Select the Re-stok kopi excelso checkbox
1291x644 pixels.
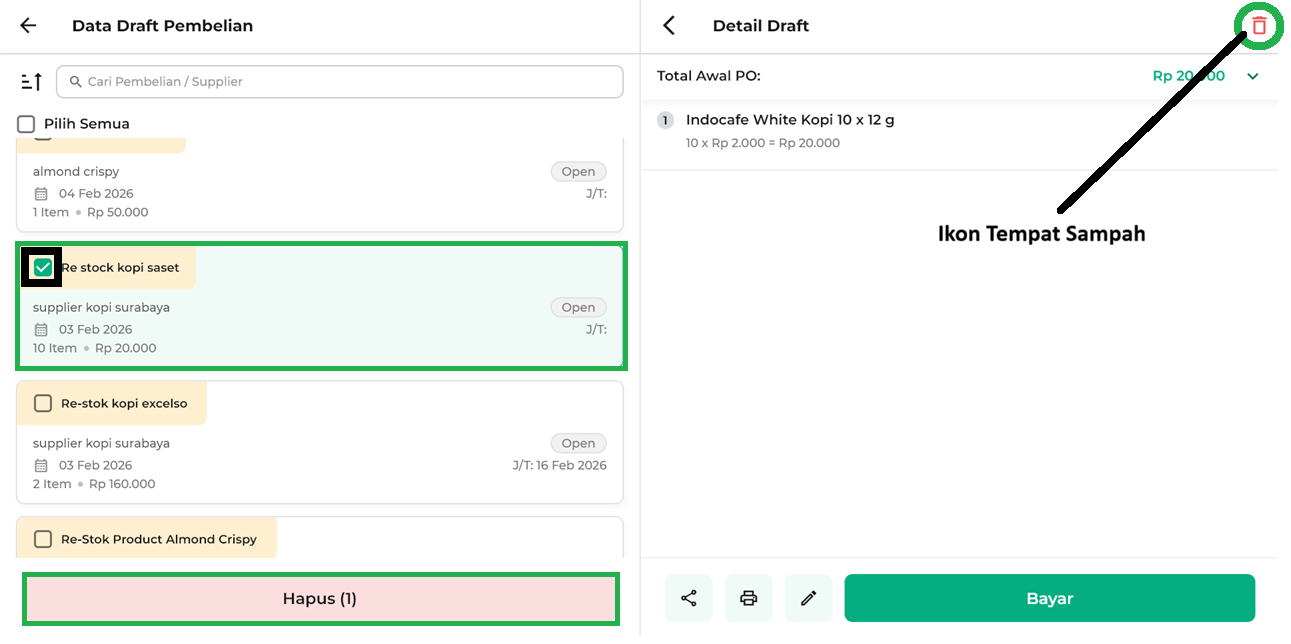[43, 403]
